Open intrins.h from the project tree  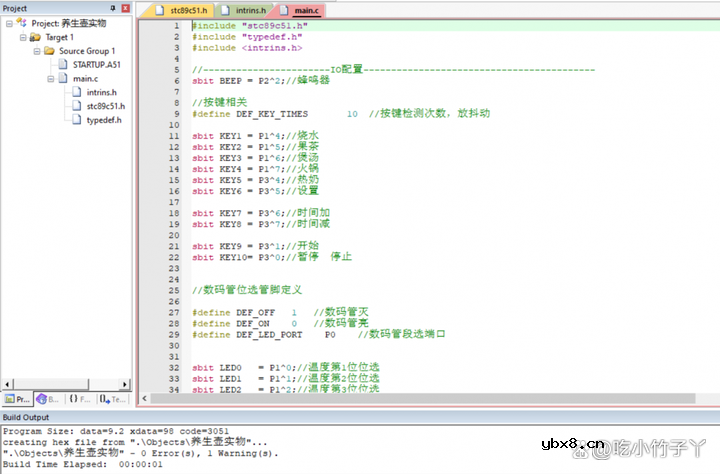click(101, 93)
